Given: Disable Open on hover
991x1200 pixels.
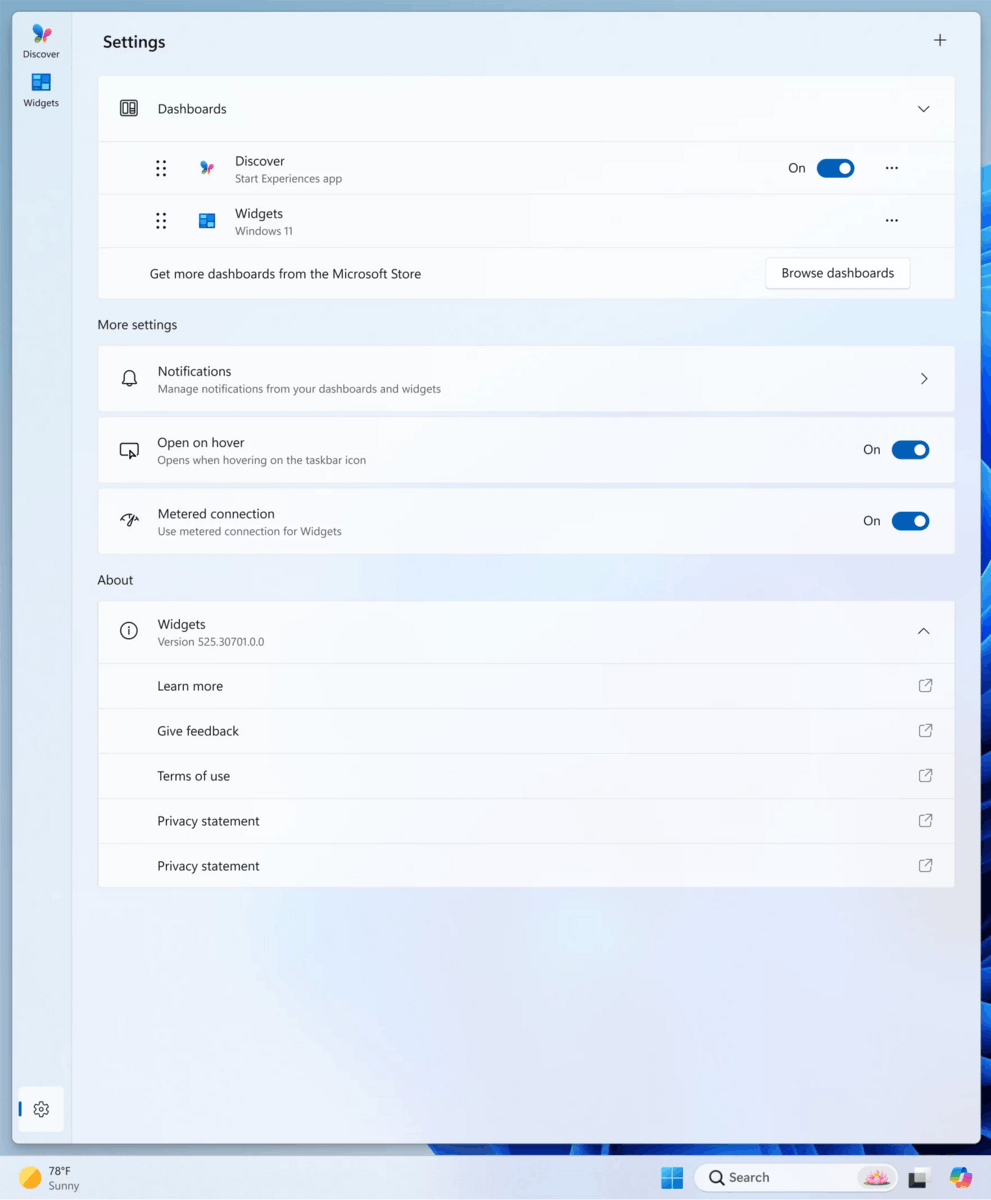Looking at the screenshot, I should pyautogui.click(x=910, y=449).
